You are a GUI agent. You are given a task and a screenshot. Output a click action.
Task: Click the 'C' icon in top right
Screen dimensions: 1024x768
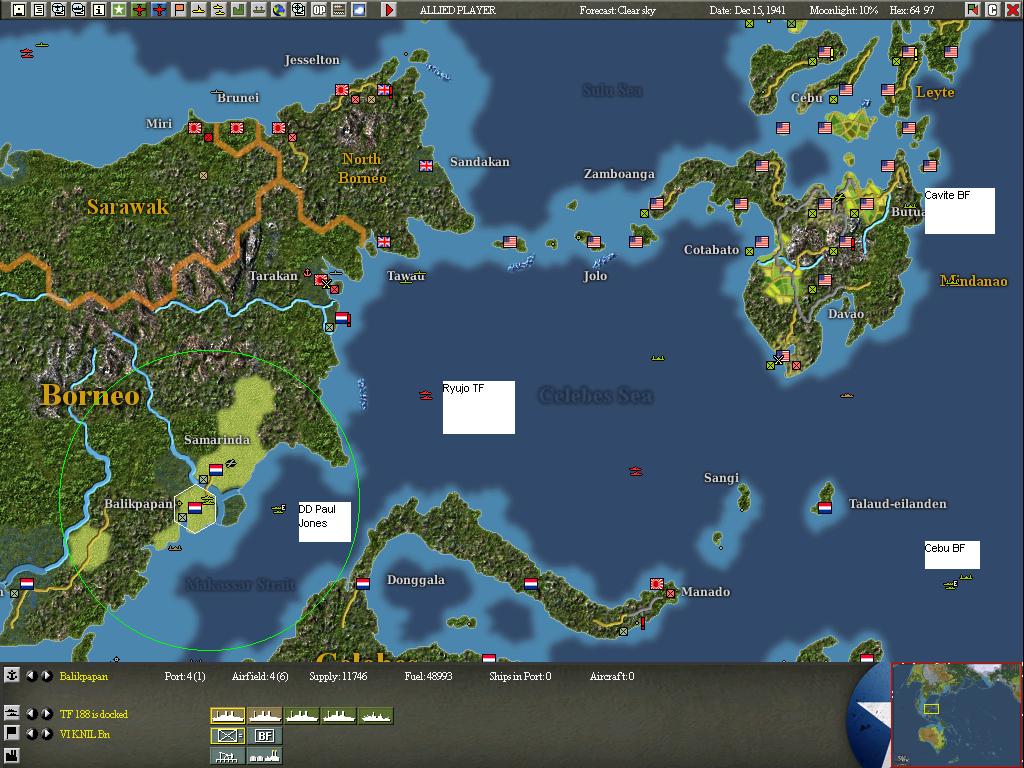point(993,10)
